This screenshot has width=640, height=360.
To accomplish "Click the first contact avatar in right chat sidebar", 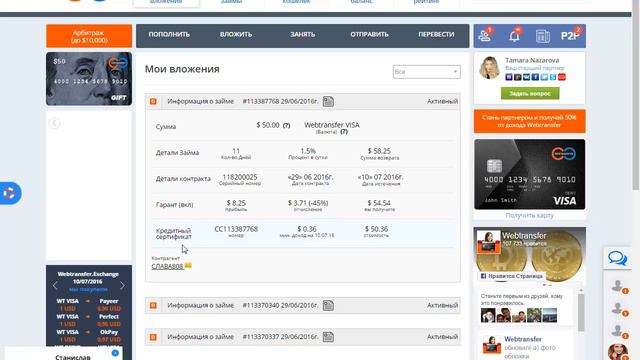I will pos(618,286).
